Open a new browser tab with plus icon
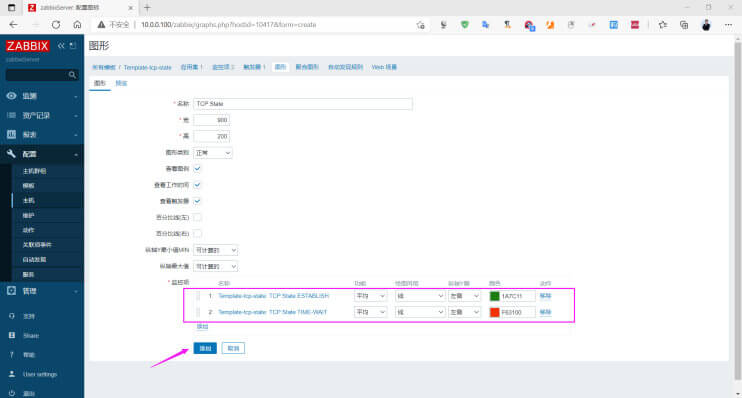 (x=147, y=8)
